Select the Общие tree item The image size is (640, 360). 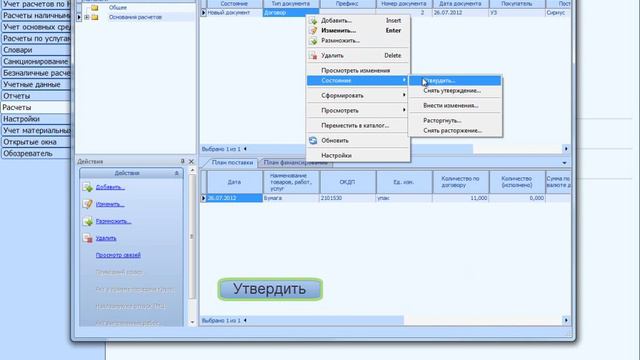coord(118,7)
